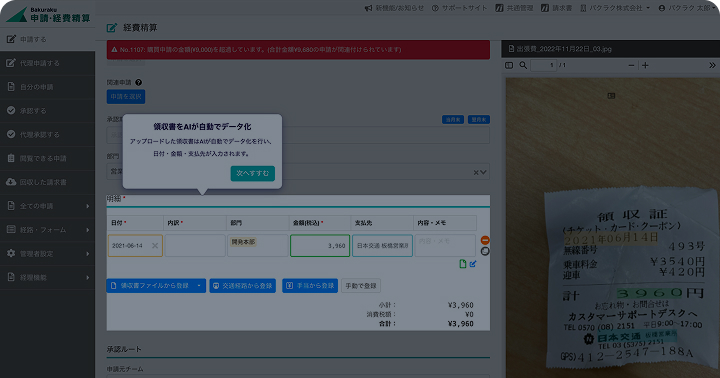The height and width of the screenshot is (378, 720).
Task: Zoom out with the minus icon in the viewer
Action: click(x=631, y=65)
